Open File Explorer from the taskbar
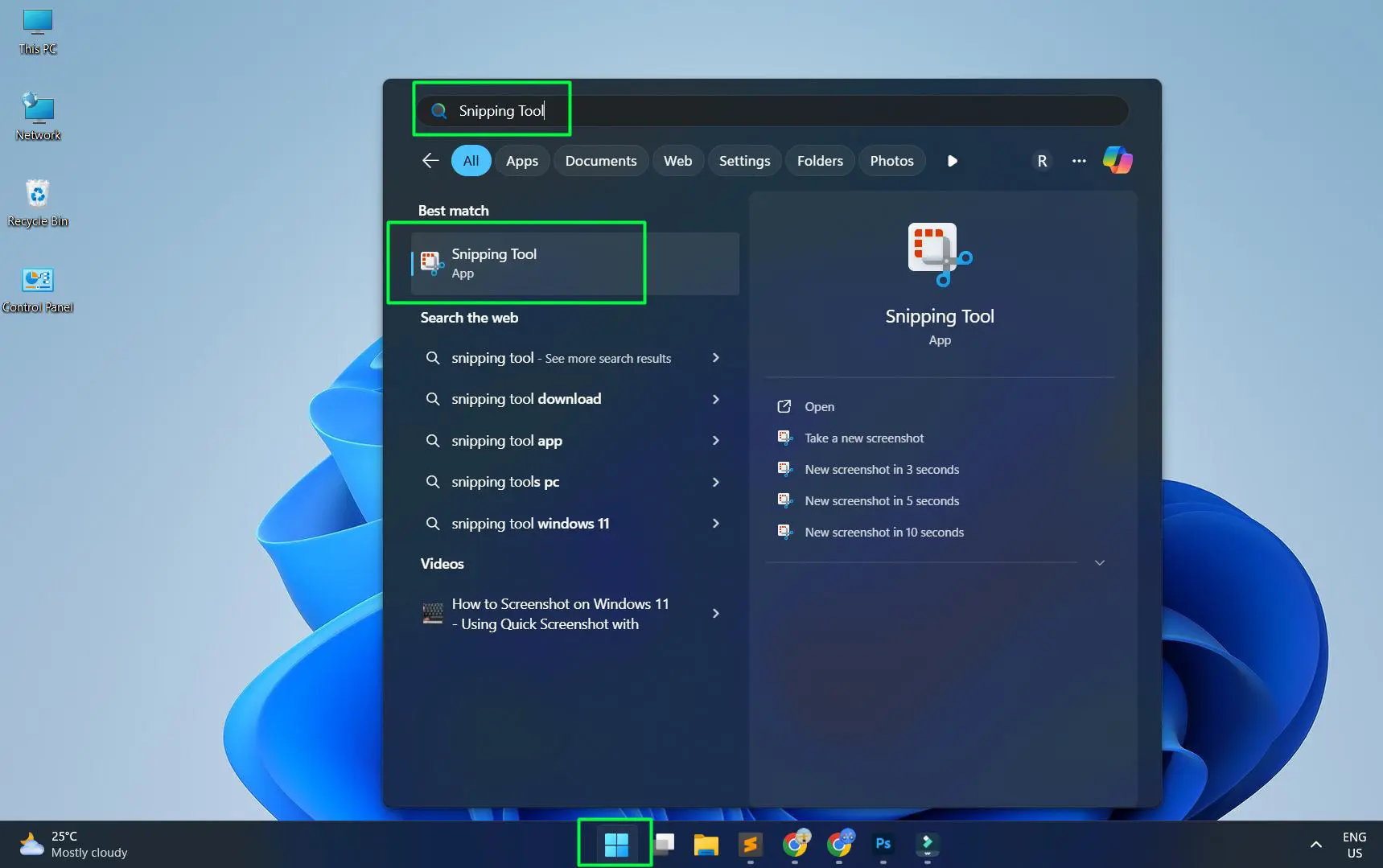This screenshot has height=868, width=1383. (x=706, y=845)
